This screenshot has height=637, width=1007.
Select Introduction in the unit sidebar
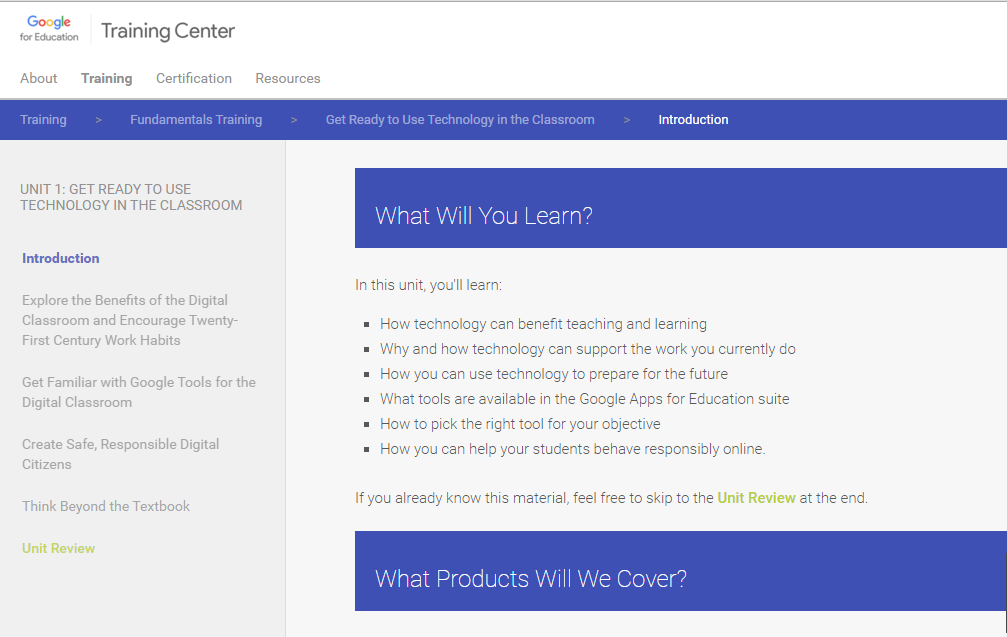61,258
